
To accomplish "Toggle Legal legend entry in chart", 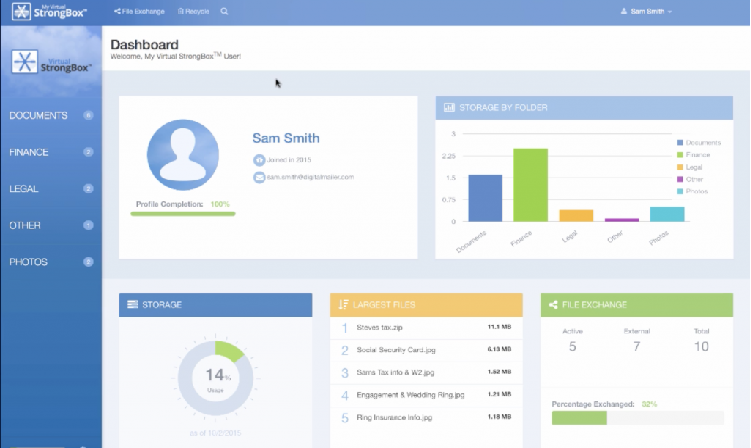I will click(690, 167).
